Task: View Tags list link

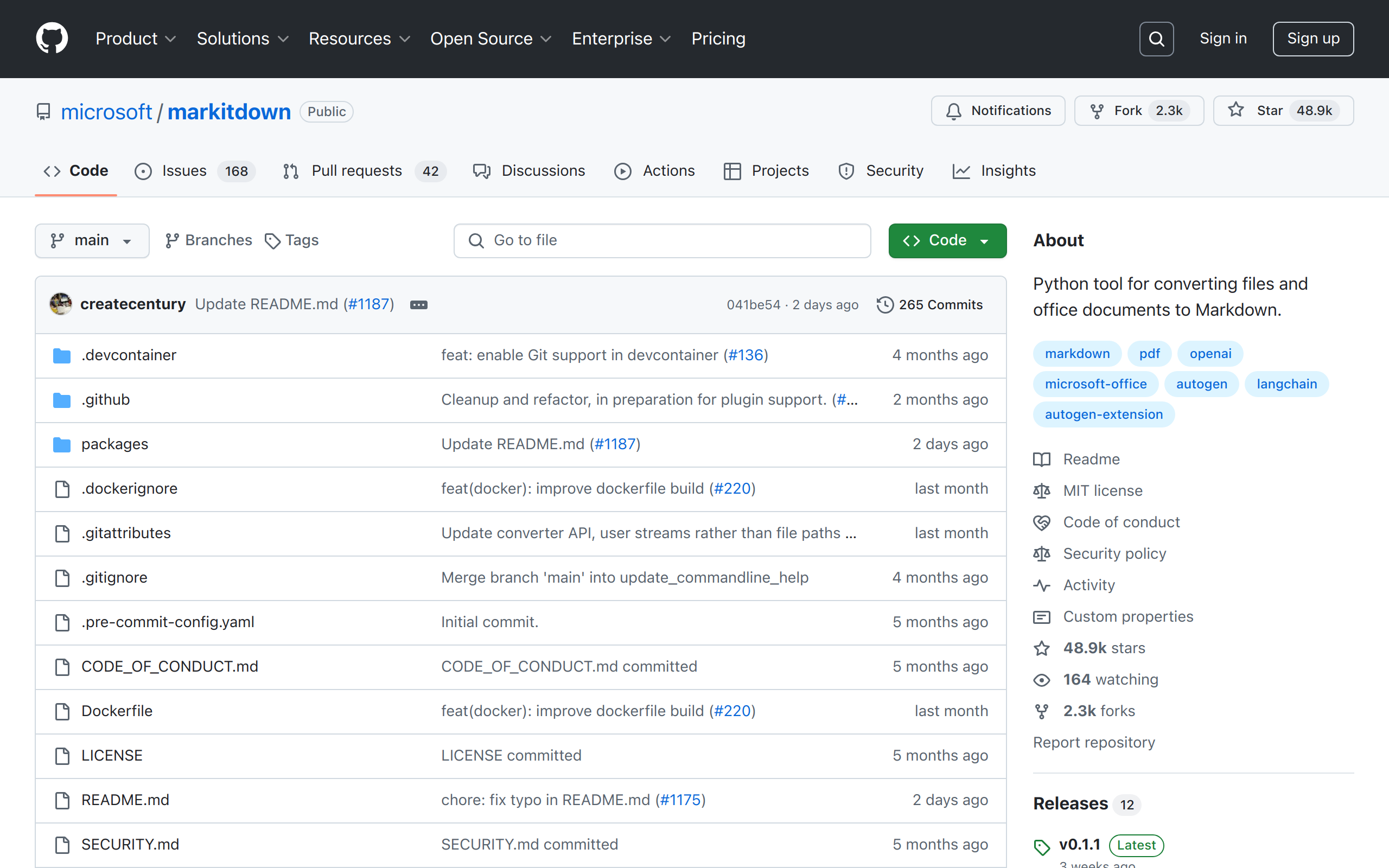Action: coord(291,240)
